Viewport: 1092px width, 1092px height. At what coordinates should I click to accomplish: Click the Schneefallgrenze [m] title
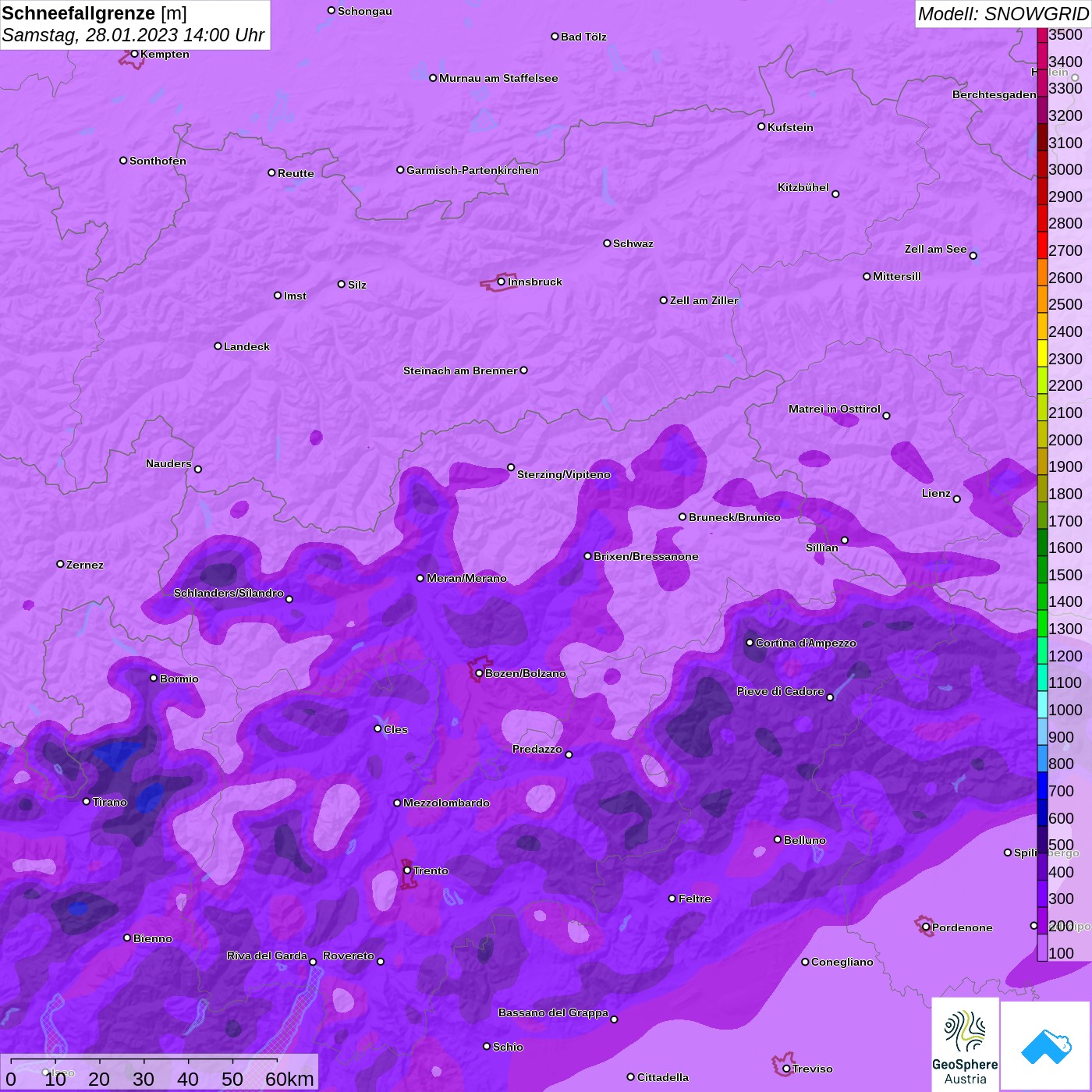point(94,13)
